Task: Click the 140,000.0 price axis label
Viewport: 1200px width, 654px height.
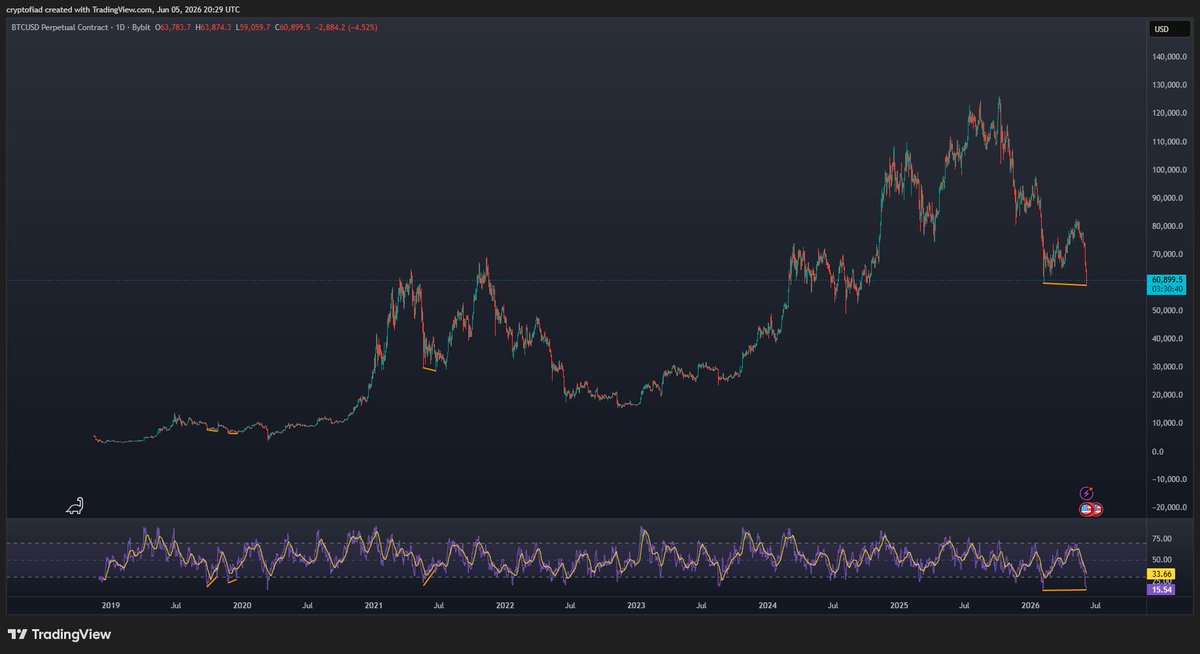Action: 1169,57
